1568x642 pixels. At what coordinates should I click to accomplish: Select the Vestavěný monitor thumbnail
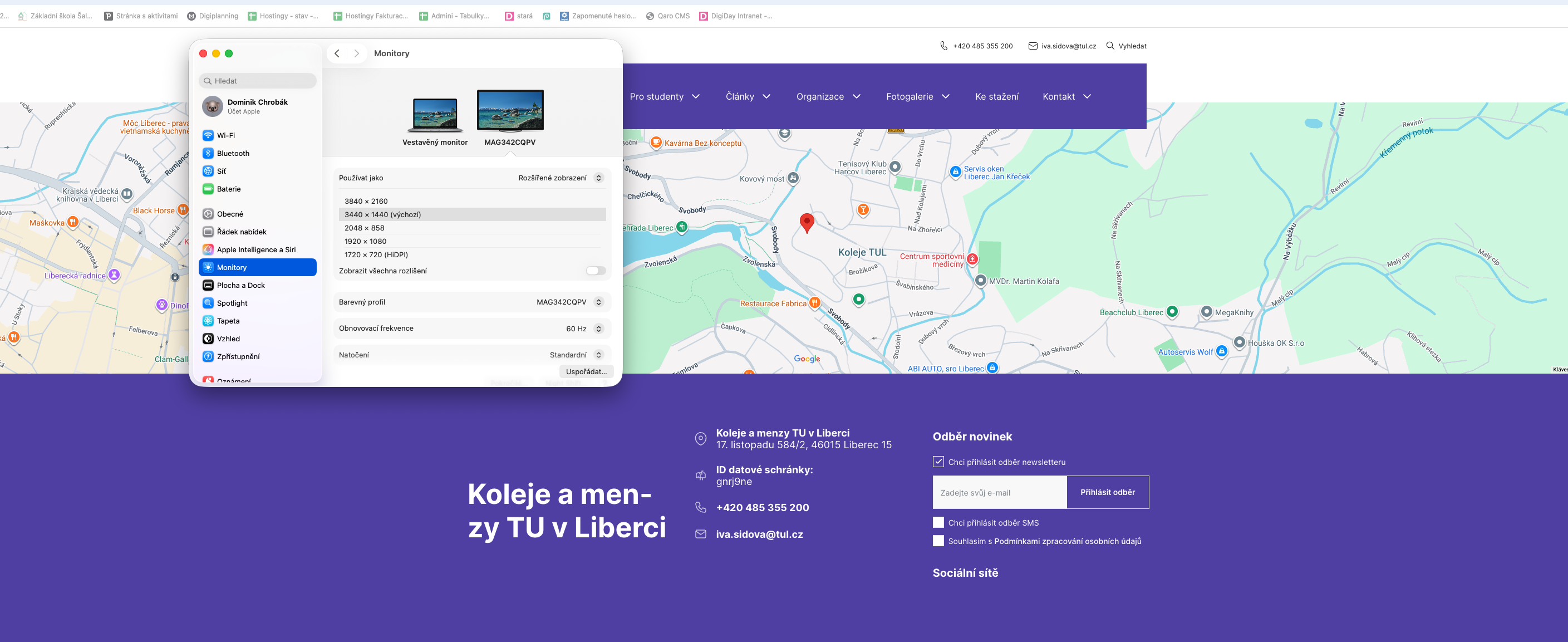tap(435, 115)
